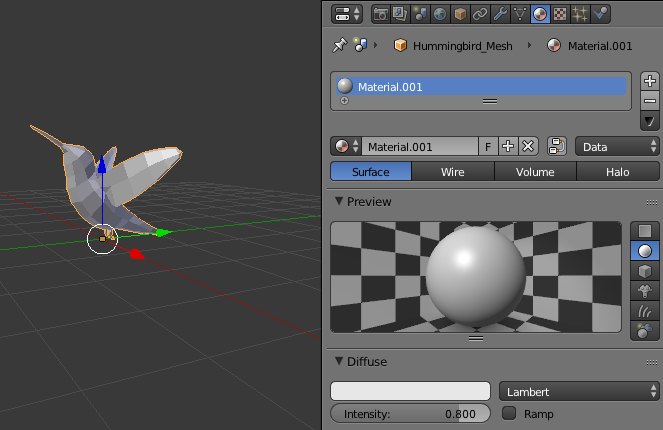This screenshot has width=663, height=430.
Task: Select the Material properties tab
Action: pyautogui.click(x=540, y=14)
